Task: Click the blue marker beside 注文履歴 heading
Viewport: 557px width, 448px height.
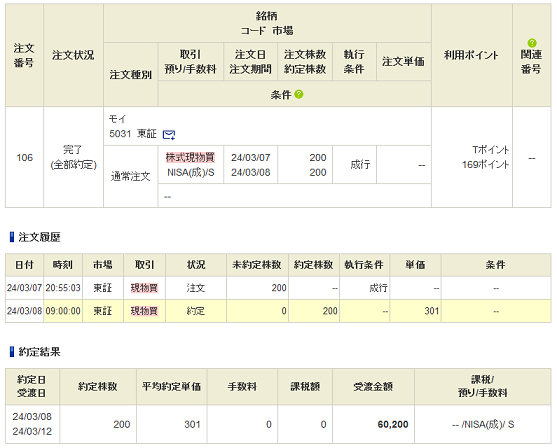Action: pyautogui.click(x=12, y=237)
